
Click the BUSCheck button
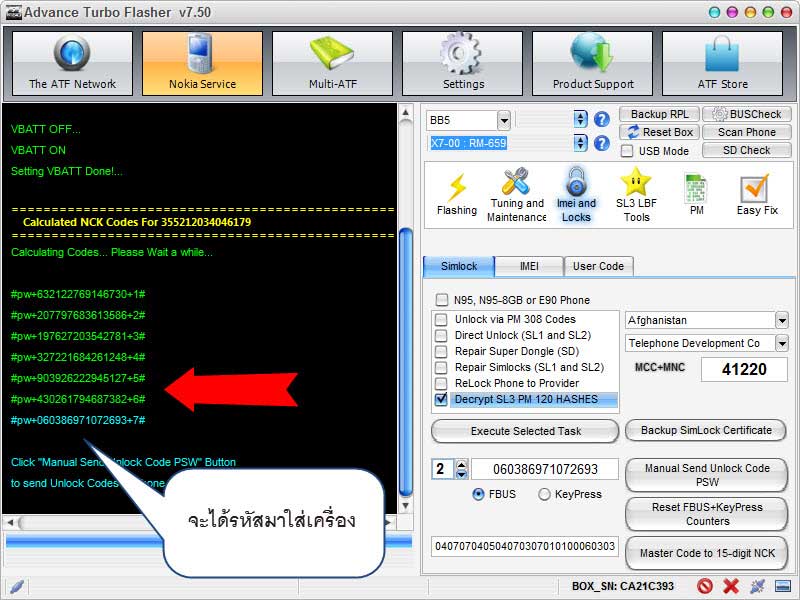(x=747, y=114)
